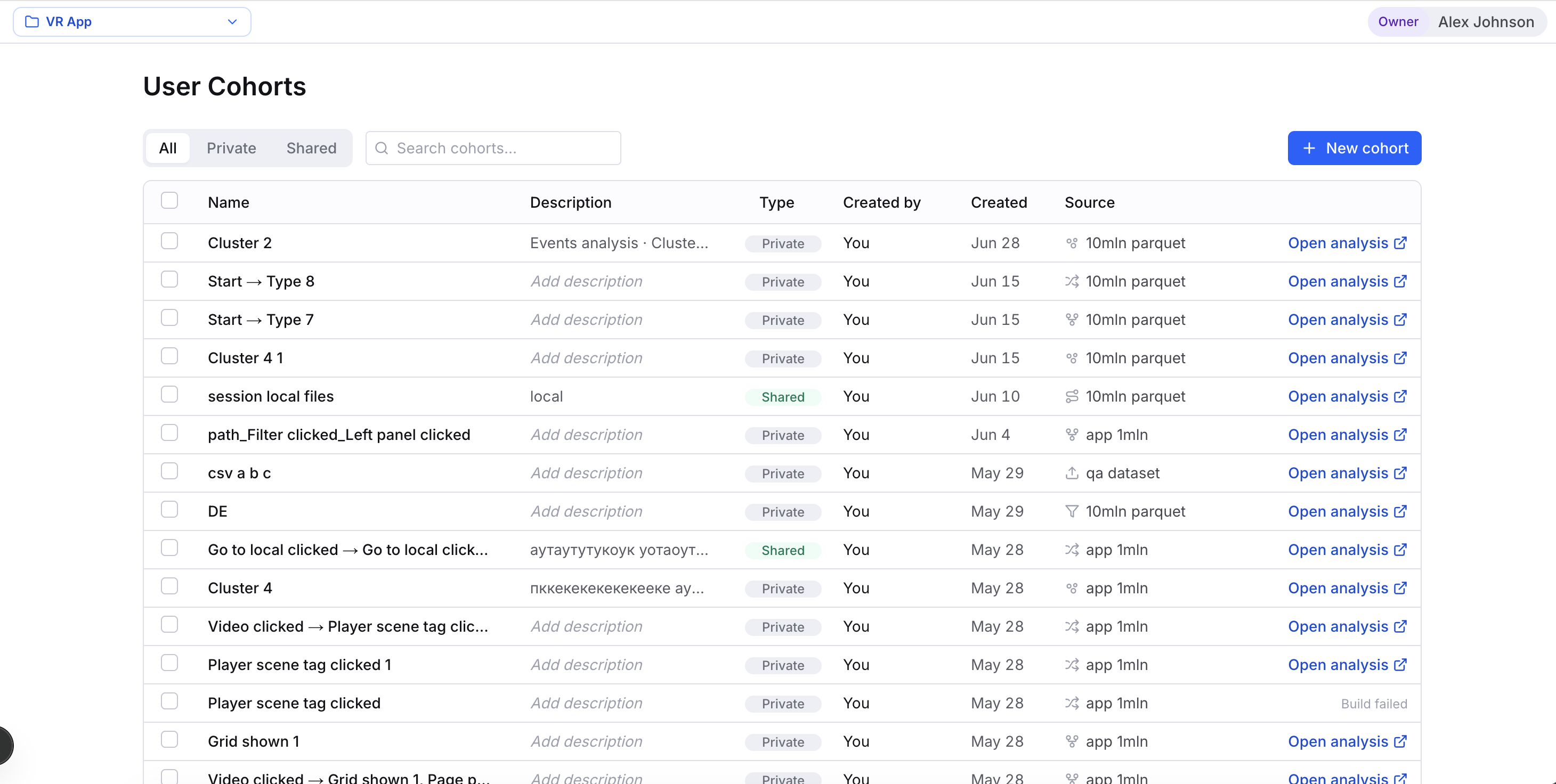Click the magnifier icon in the search cohorts field
The height and width of the screenshot is (784, 1556).
coord(382,149)
